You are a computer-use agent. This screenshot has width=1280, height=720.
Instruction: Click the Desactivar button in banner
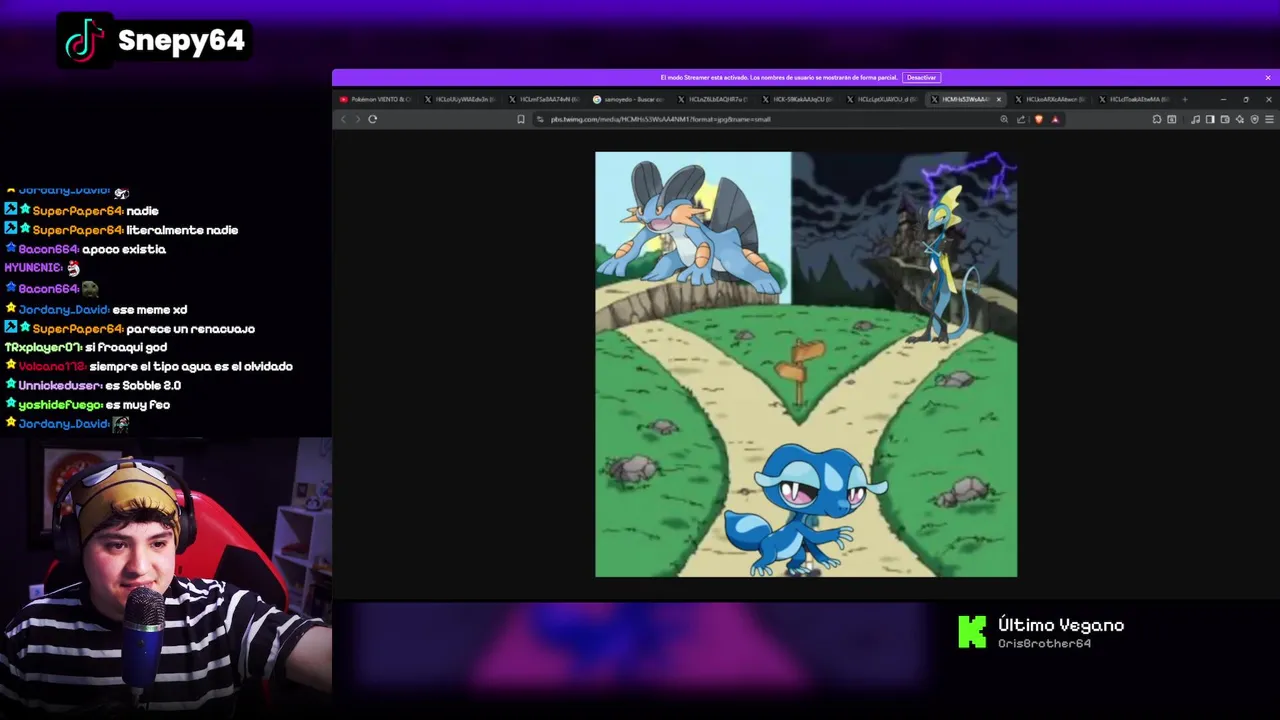(x=921, y=77)
